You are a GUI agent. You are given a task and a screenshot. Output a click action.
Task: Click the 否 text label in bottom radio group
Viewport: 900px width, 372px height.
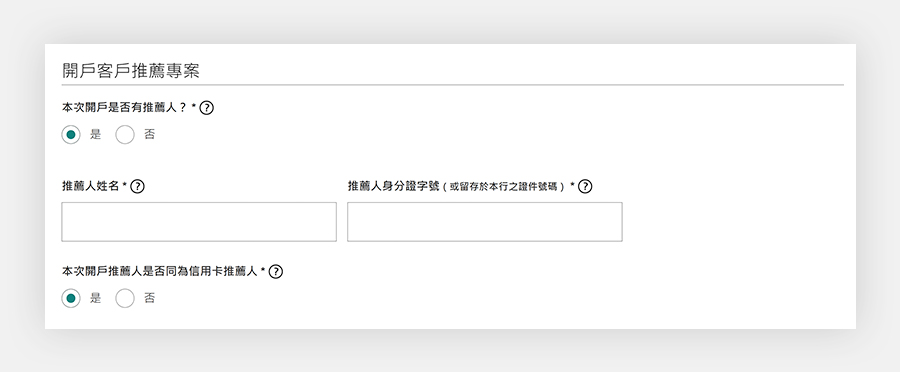pos(149,299)
